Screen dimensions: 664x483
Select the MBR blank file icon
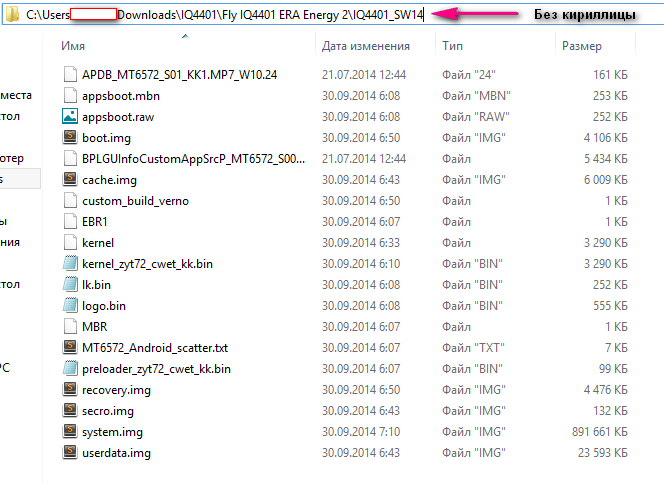(69, 327)
